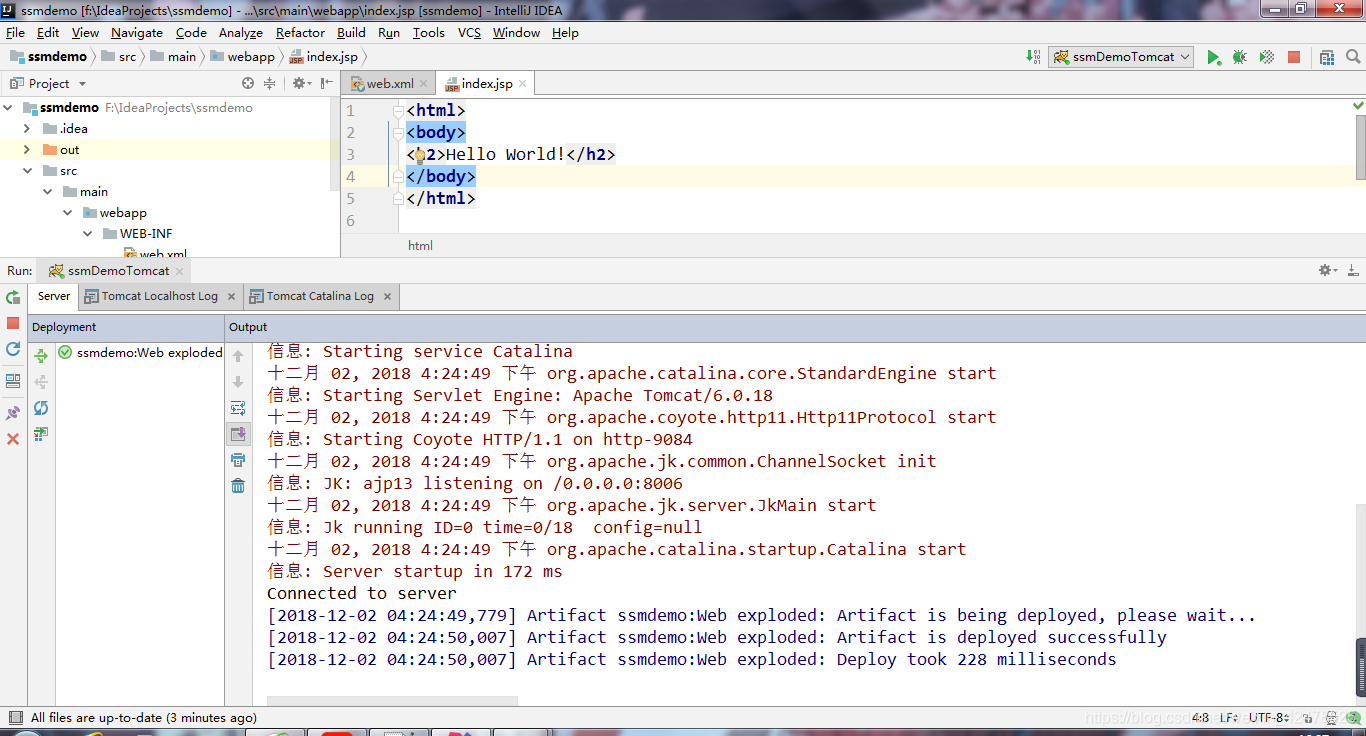
Task: Close Run panel with red X icon
Action: coord(13,439)
